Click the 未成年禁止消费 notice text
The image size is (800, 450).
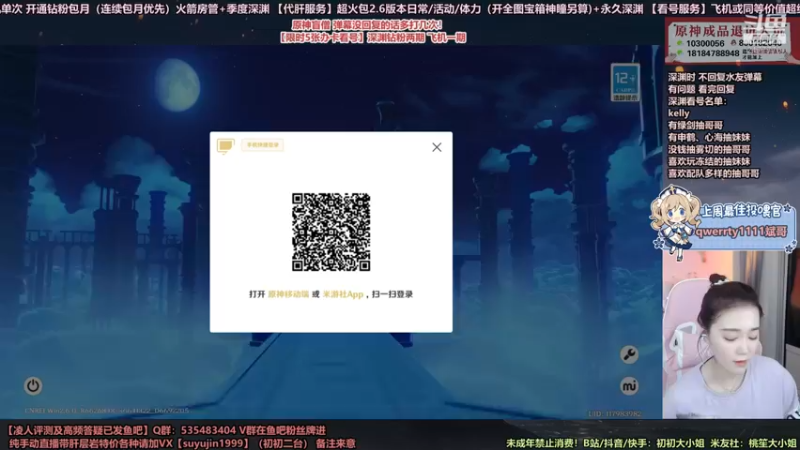pos(542,443)
